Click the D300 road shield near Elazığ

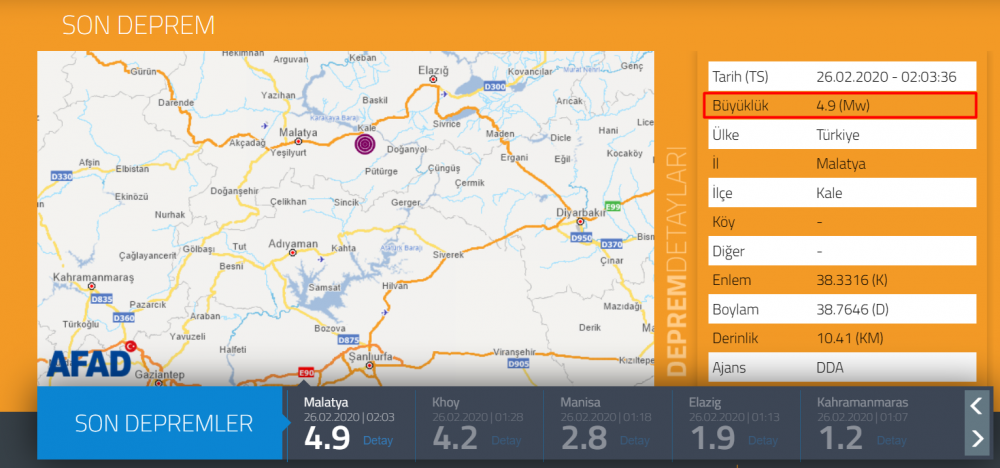coord(493,88)
